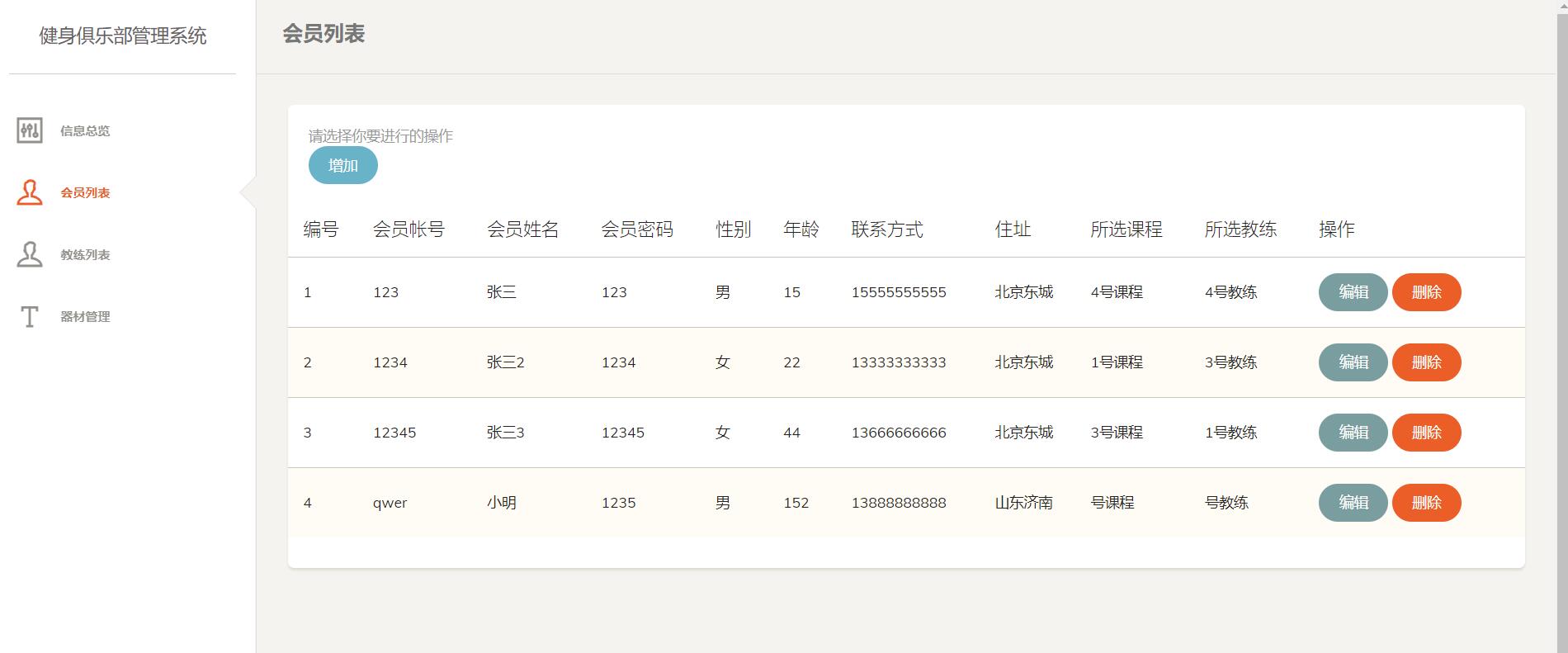This screenshot has height=653, width=1568.
Task: Click 删除 for member 张三2
Action: [x=1427, y=362]
